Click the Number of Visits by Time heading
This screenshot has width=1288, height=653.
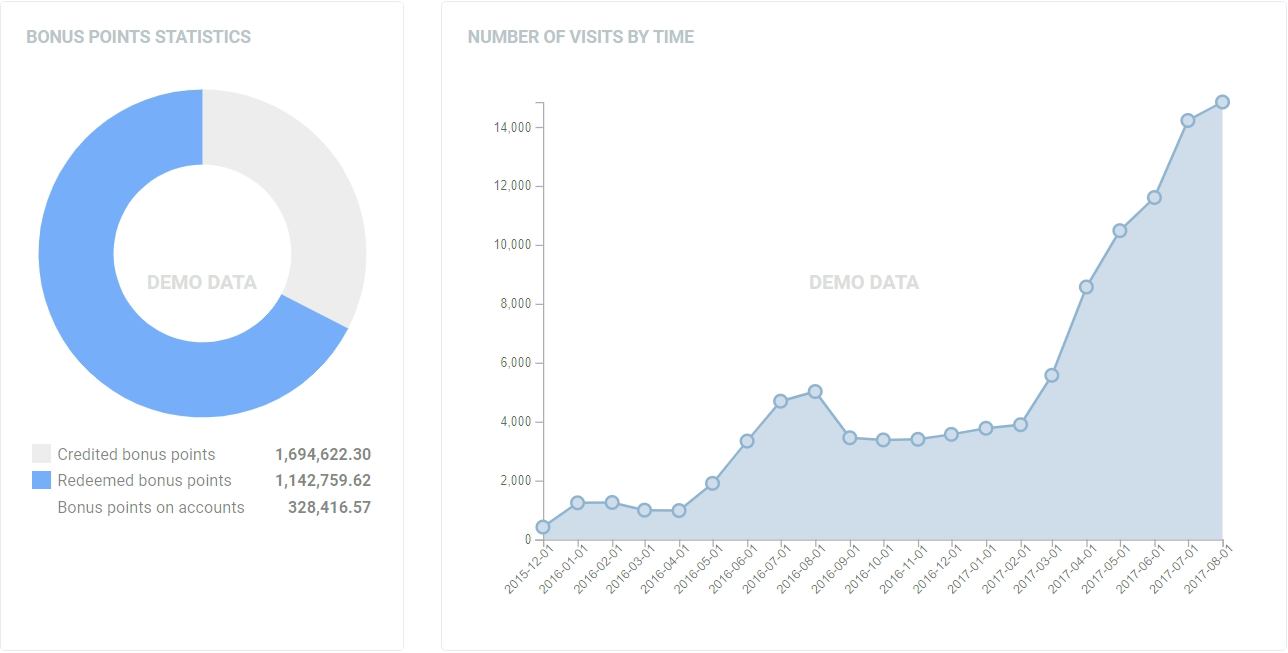pos(581,37)
